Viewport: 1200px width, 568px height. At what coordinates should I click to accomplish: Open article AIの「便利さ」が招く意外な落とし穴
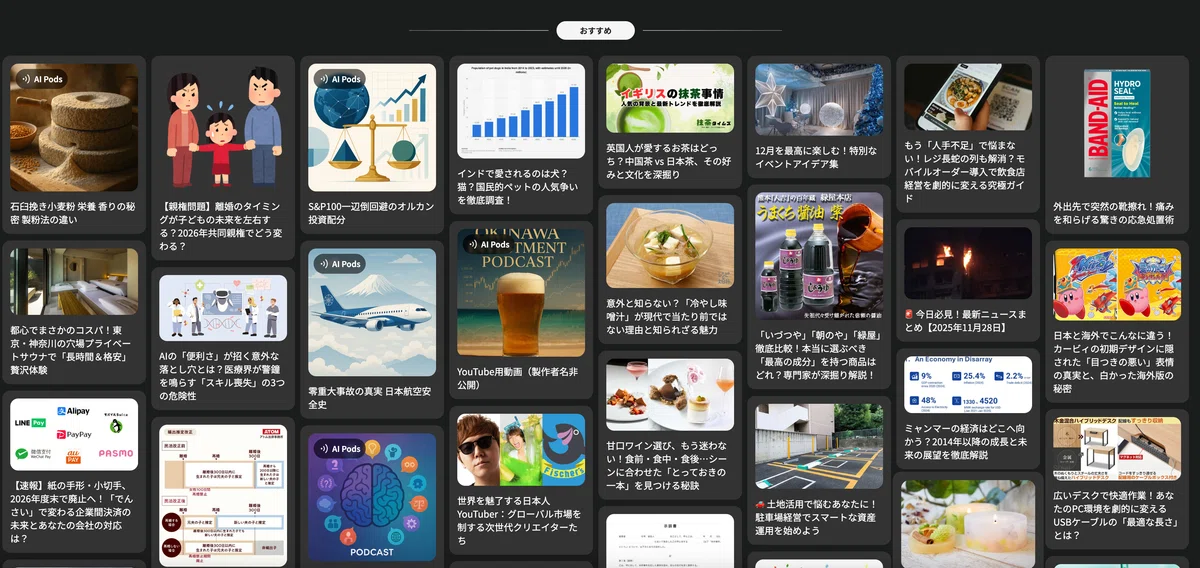(223, 375)
